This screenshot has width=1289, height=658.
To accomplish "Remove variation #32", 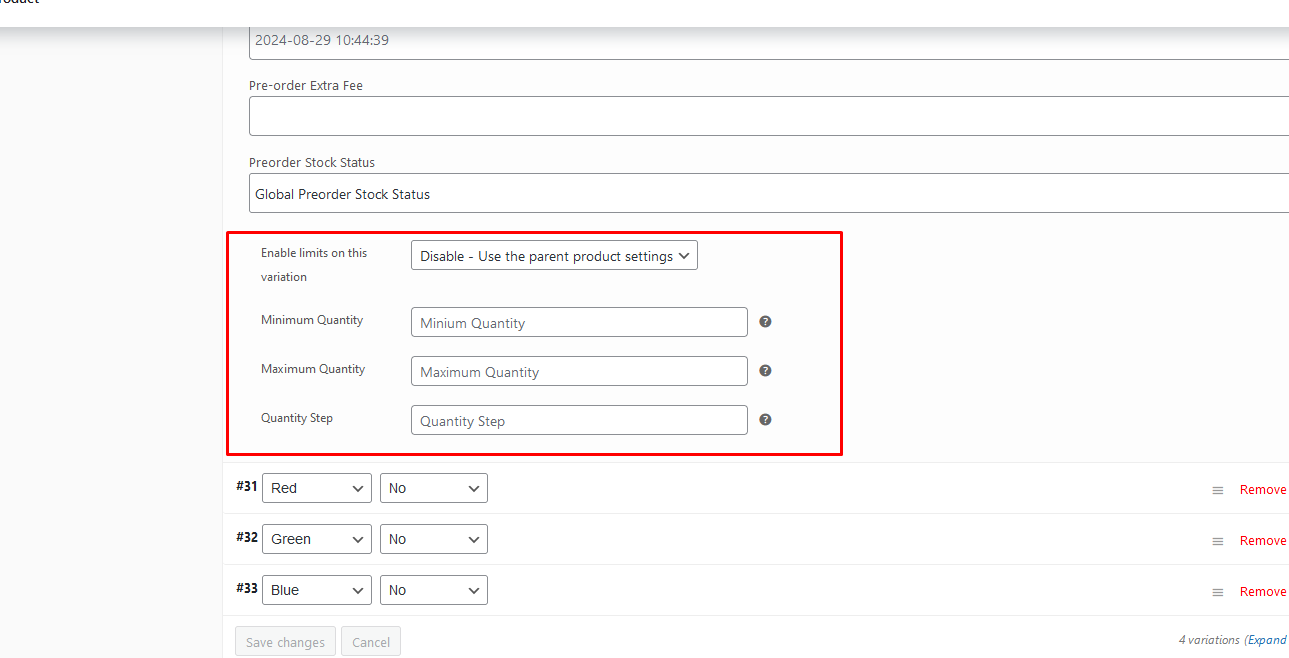I will (1262, 541).
